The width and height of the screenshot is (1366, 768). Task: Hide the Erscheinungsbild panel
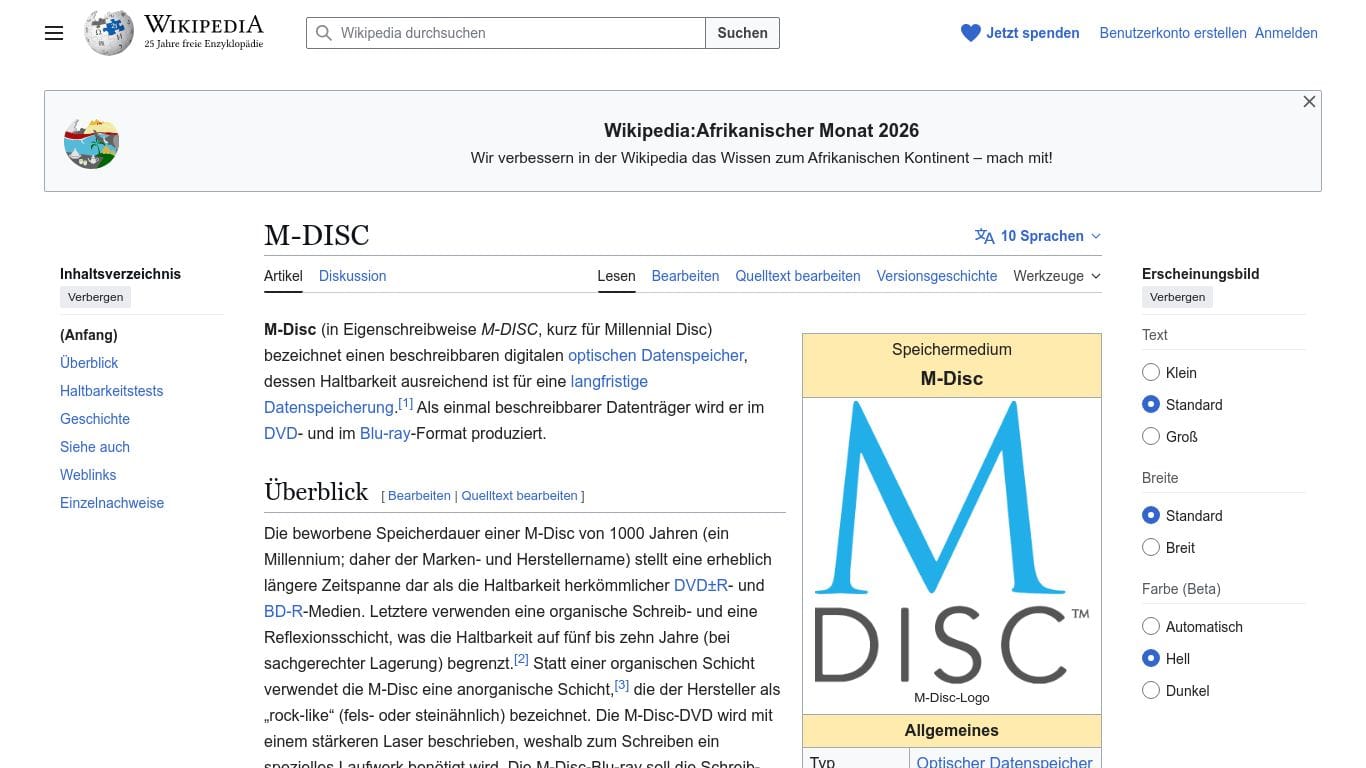(x=1178, y=297)
